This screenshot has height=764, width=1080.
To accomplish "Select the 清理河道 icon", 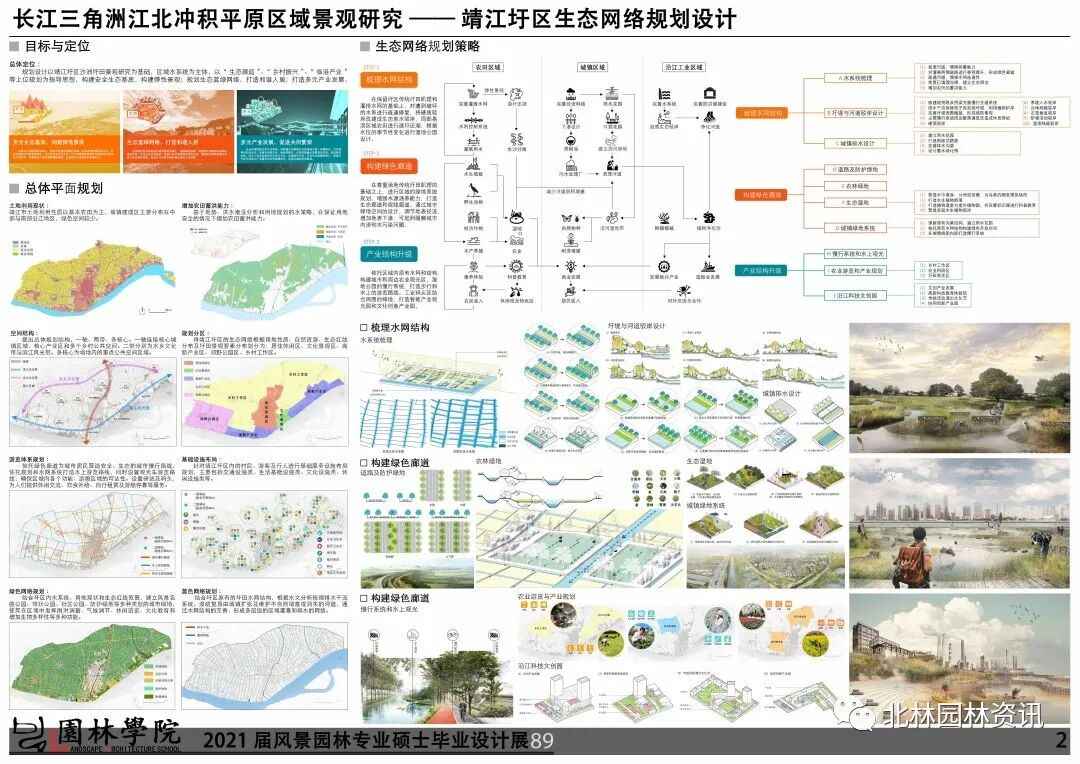I will point(612,164).
